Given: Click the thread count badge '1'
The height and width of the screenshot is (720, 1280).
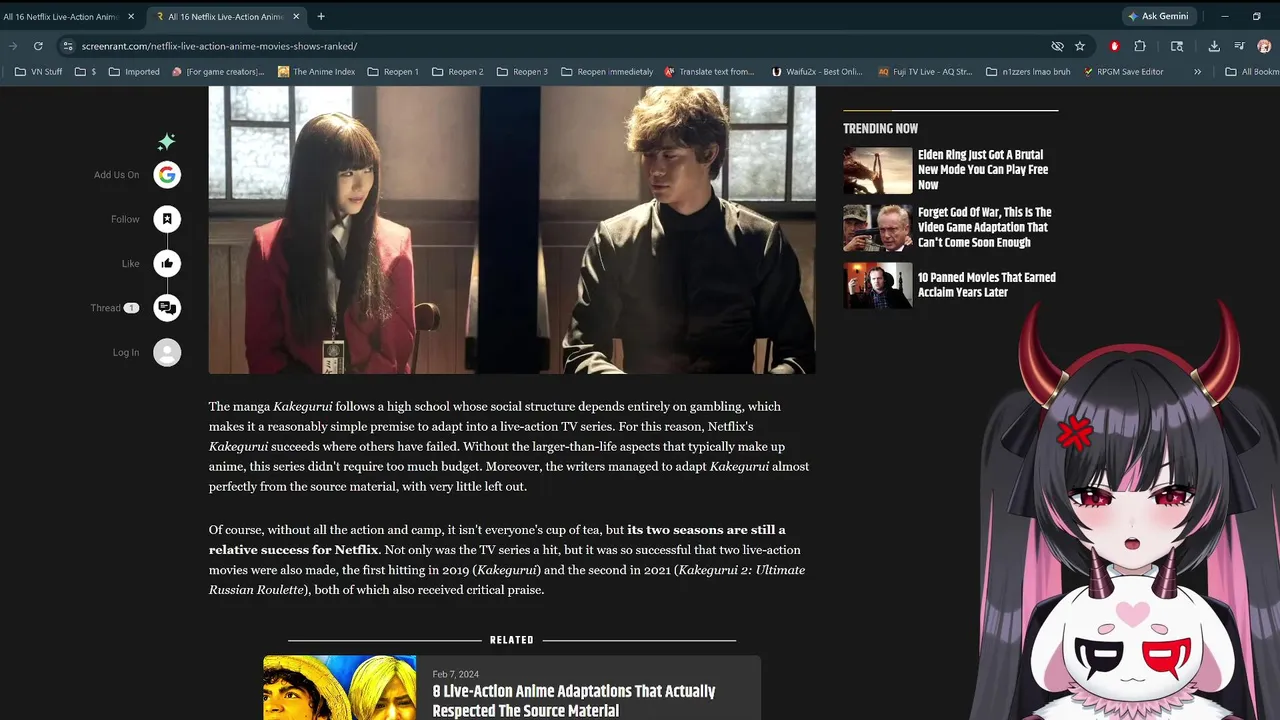Looking at the screenshot, I should (131, 308).
